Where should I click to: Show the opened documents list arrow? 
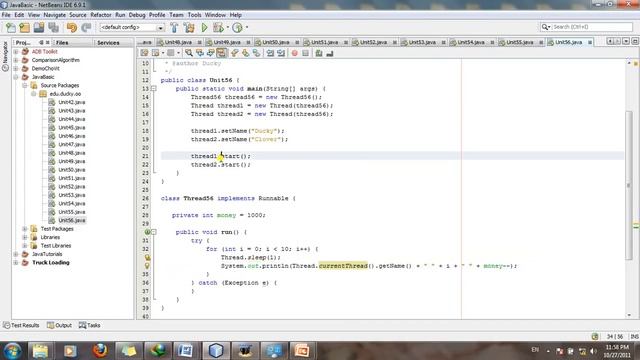point(626,42)
